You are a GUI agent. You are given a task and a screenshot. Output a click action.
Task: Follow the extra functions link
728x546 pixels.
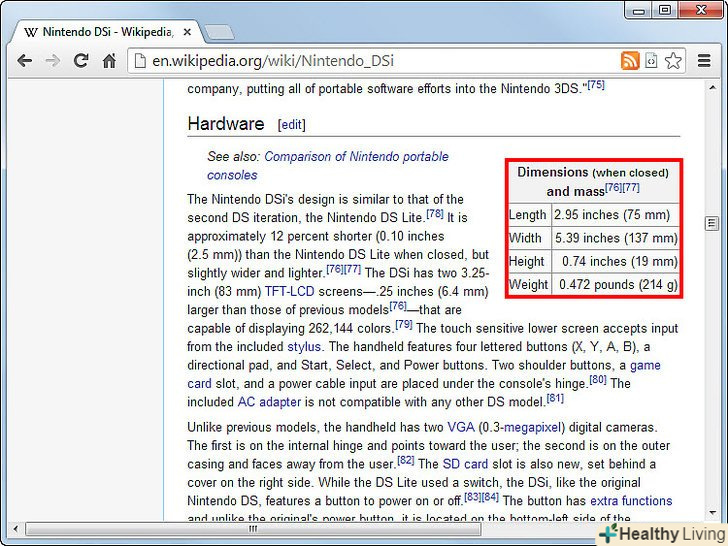pyautogui.click(x=631, y=501)
